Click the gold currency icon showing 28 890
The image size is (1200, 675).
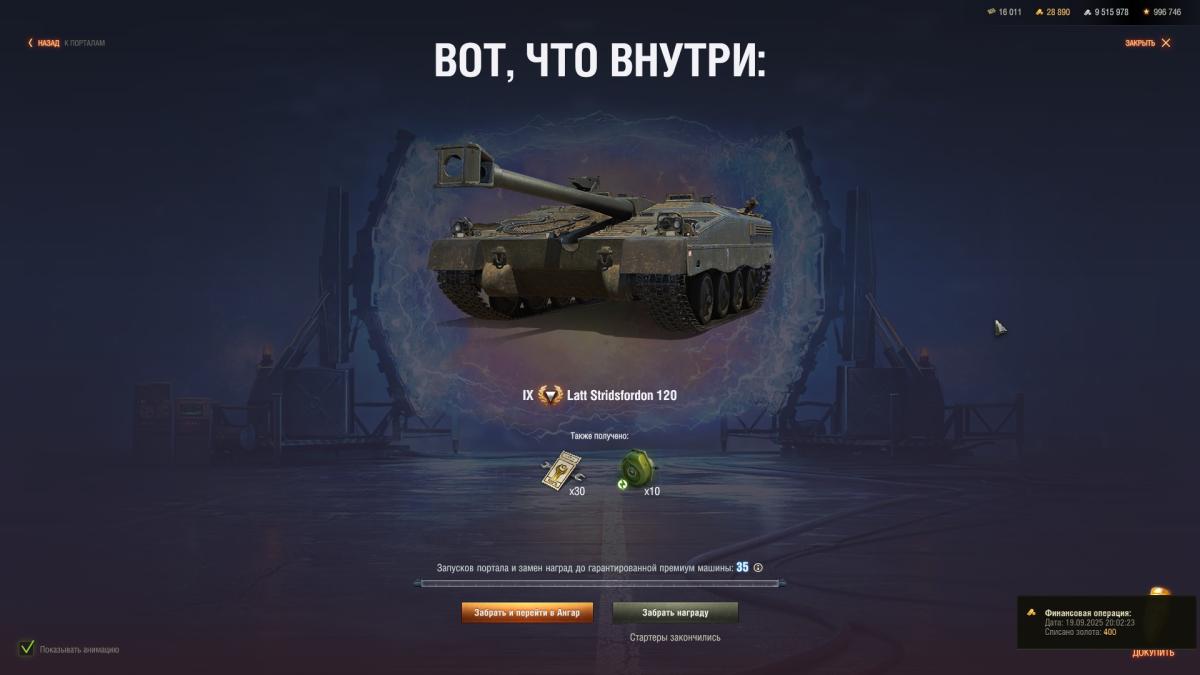point(1039,12)
